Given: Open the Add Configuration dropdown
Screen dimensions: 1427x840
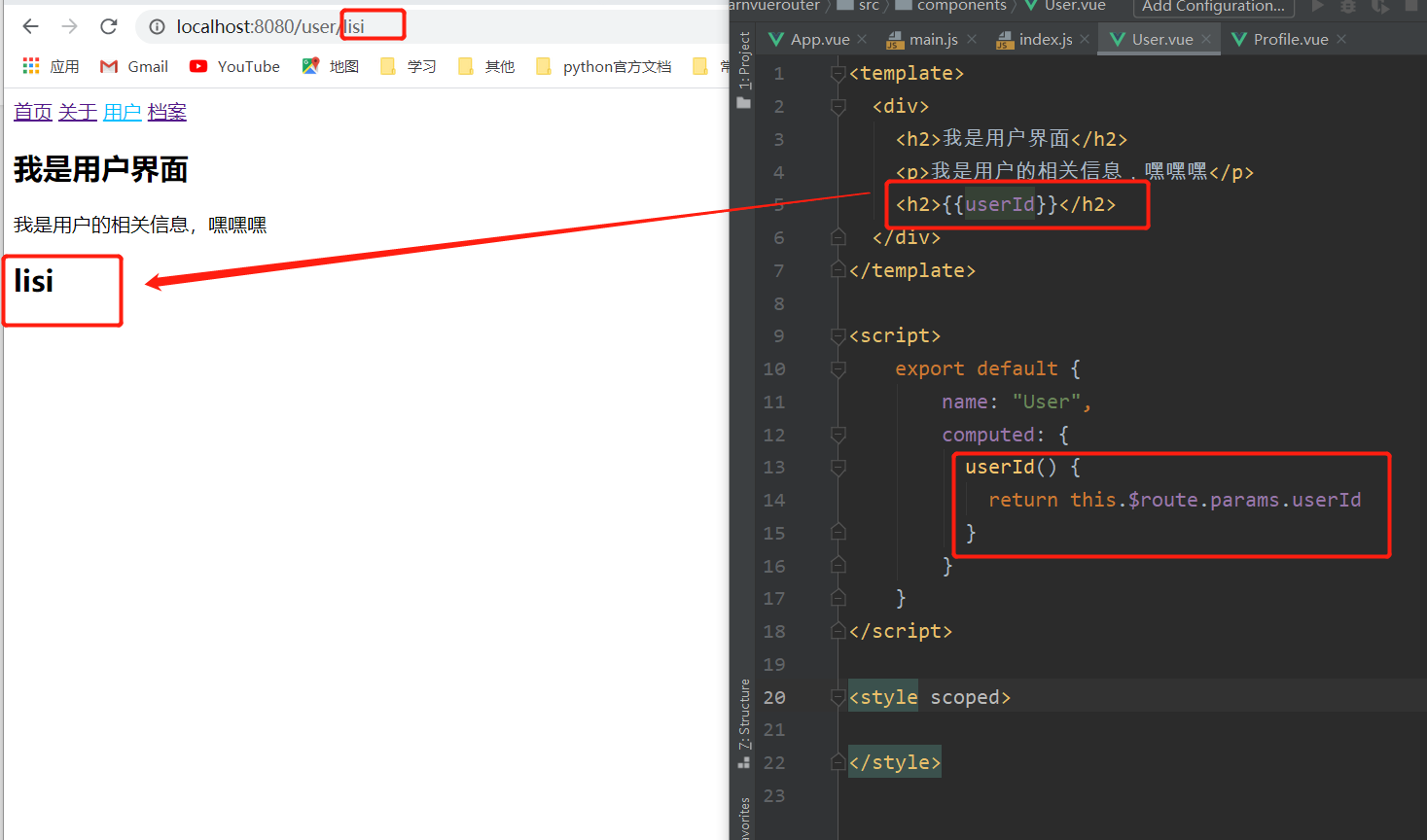Looking at the screenshot, I should click(1213, 7).
